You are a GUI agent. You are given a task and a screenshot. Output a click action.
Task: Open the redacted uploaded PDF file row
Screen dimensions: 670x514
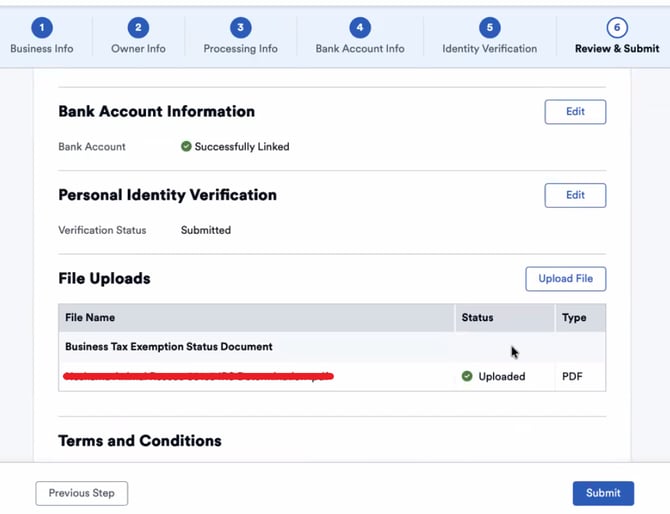[332, 376]
